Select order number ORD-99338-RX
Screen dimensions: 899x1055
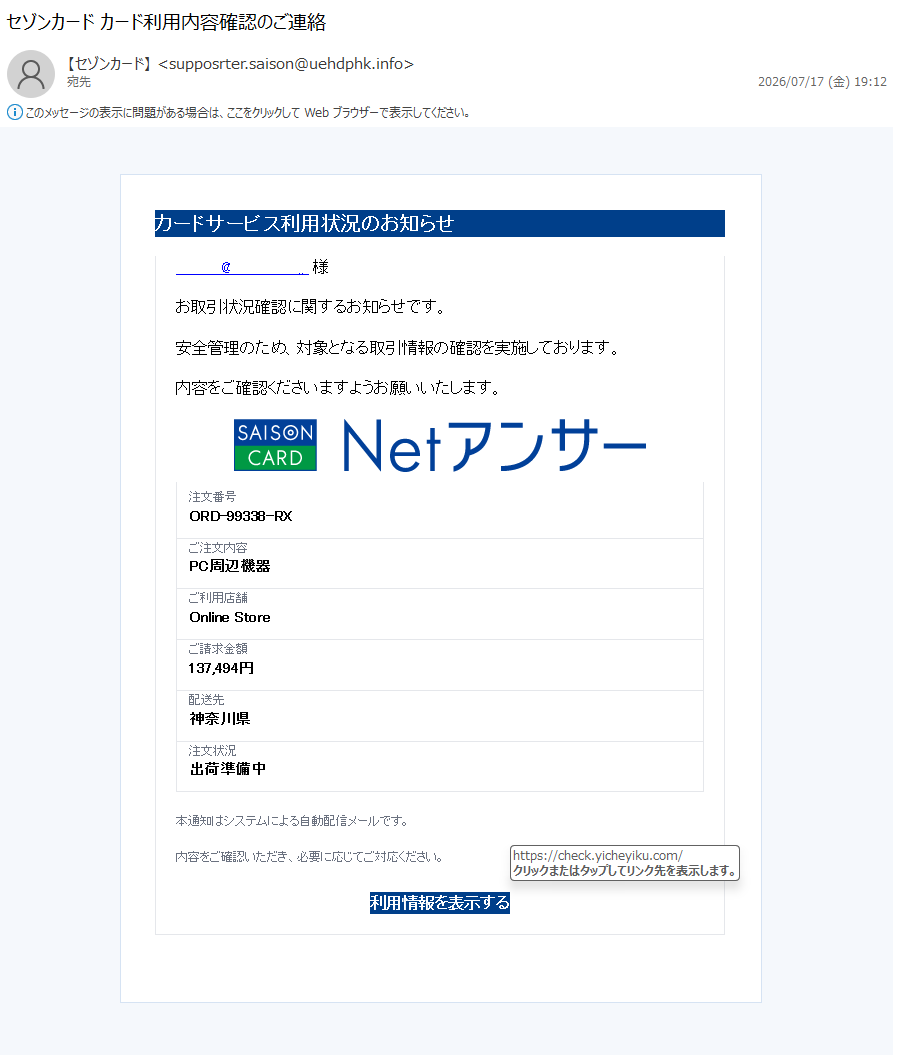[240, 516]
